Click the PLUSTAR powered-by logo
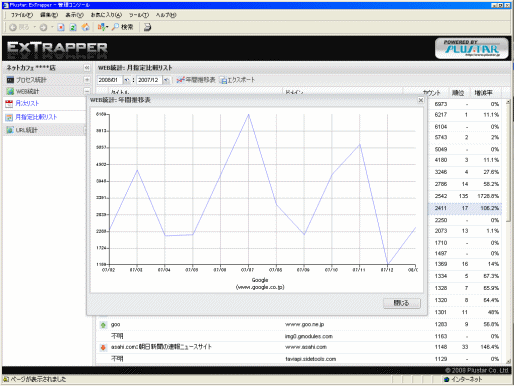This screenshot has height=386, width=514. [x=472, y=49]
